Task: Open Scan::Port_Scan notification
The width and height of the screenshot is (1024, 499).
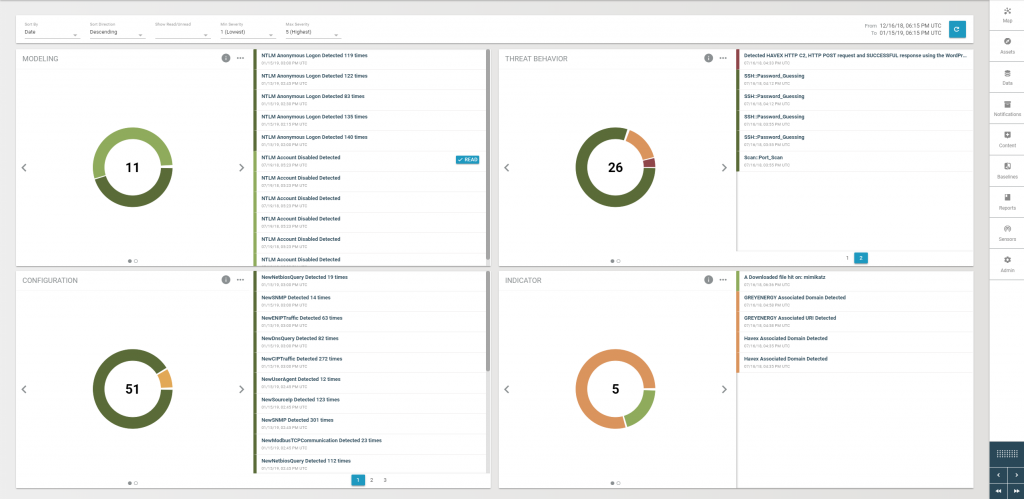Action: point(854,161)
